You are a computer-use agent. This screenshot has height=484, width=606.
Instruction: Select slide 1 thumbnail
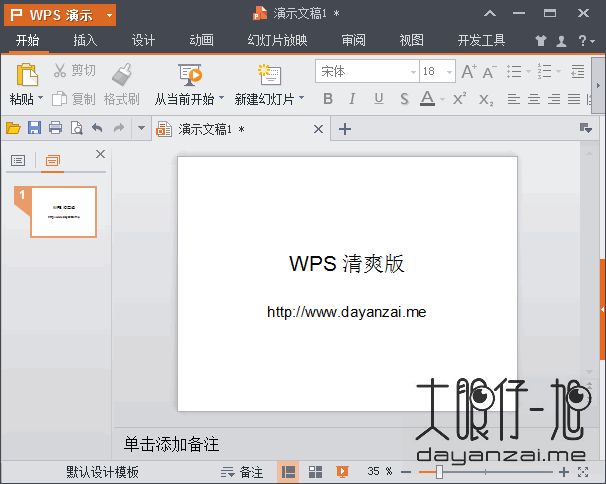tap(63, 211)
